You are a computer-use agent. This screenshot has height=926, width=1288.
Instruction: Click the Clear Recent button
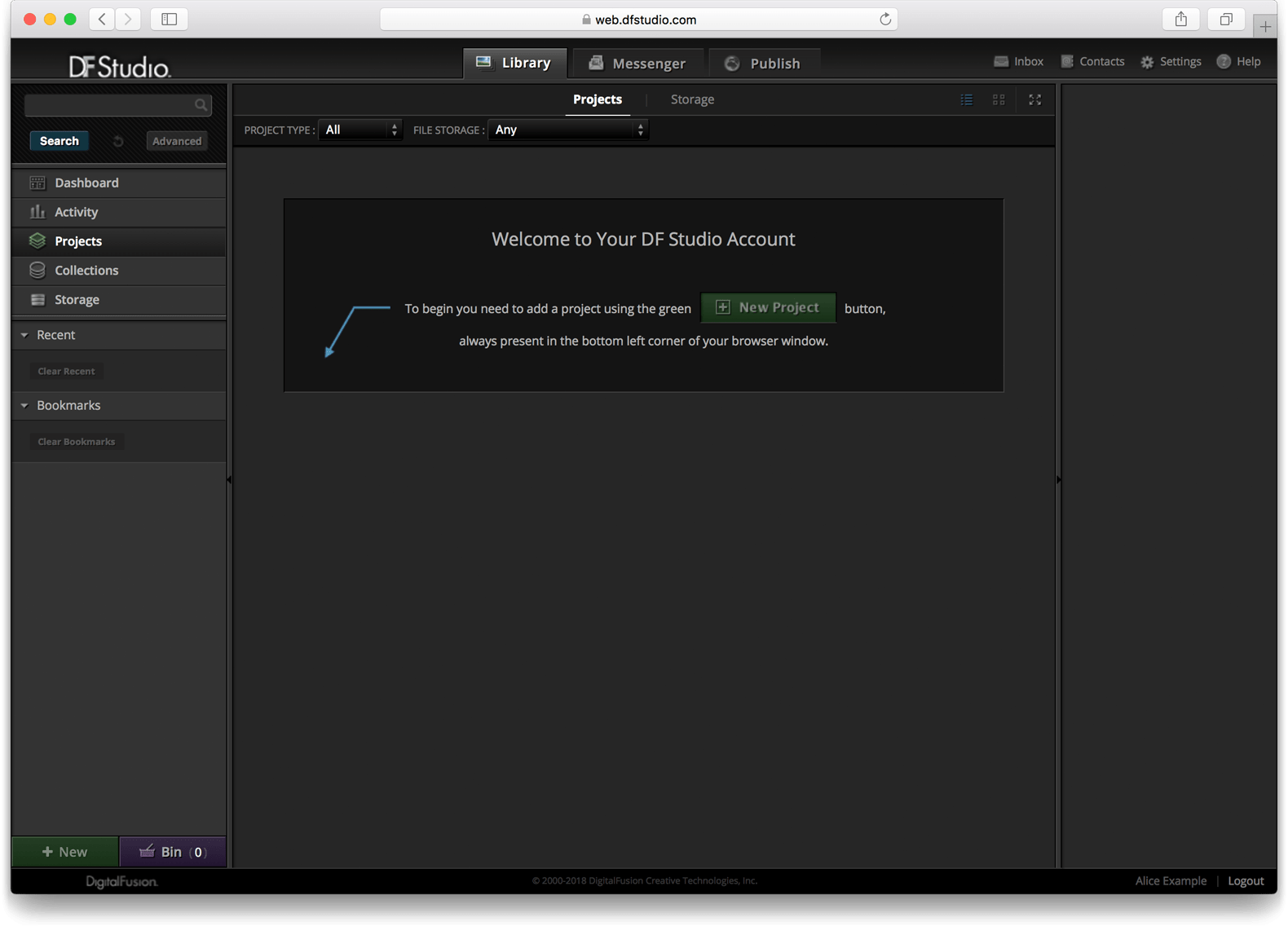tap(66, 371)
